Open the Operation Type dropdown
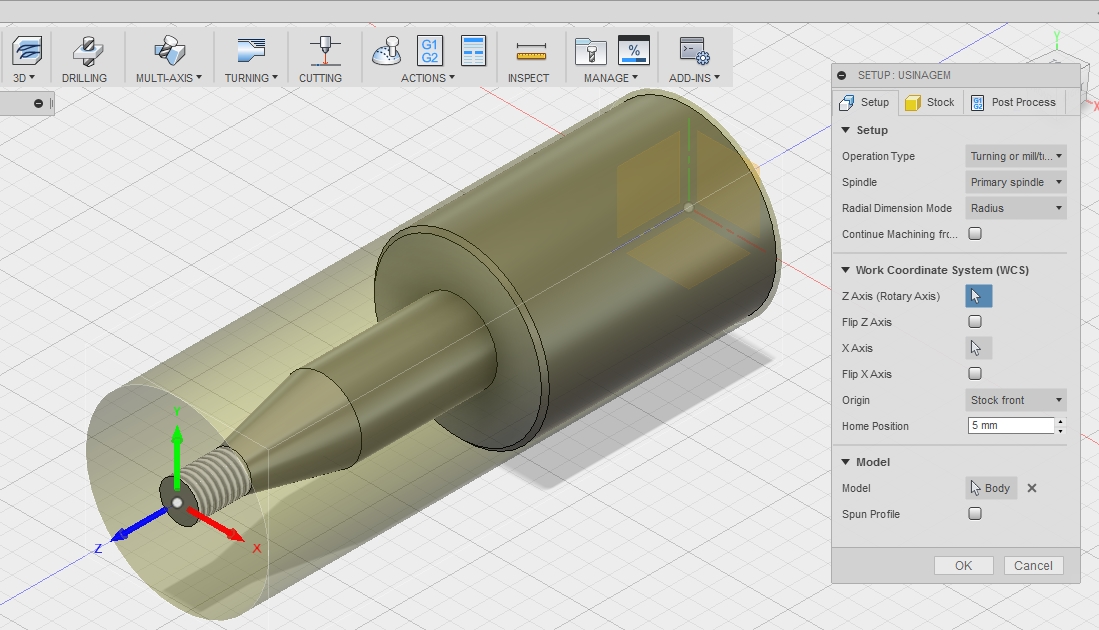 [1015, 156]
